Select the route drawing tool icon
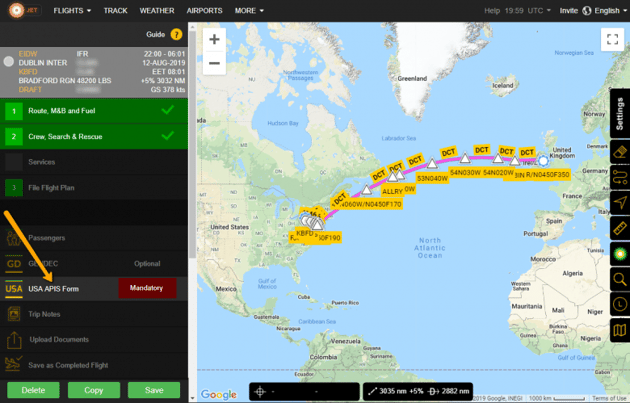This screenshot has width=630, height=403. tap(620, 177)
